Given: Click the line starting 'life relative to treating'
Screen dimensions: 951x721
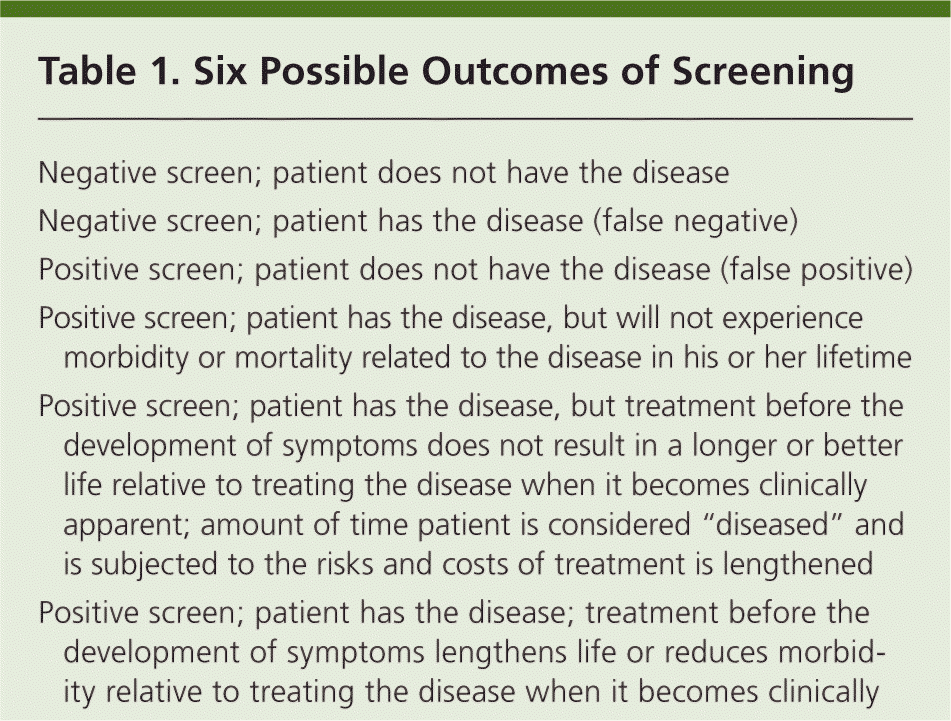Looking at the screenshot, I should point(465,485).
